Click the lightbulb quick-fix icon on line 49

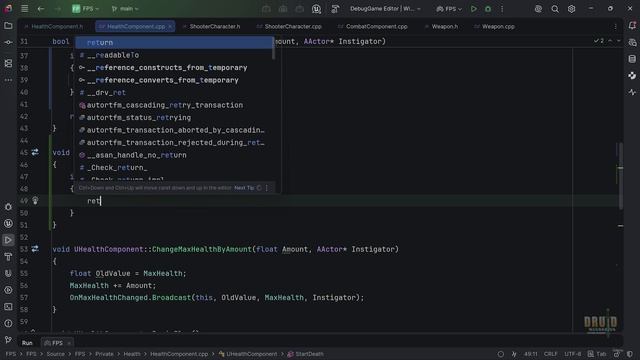coord(35,200)
